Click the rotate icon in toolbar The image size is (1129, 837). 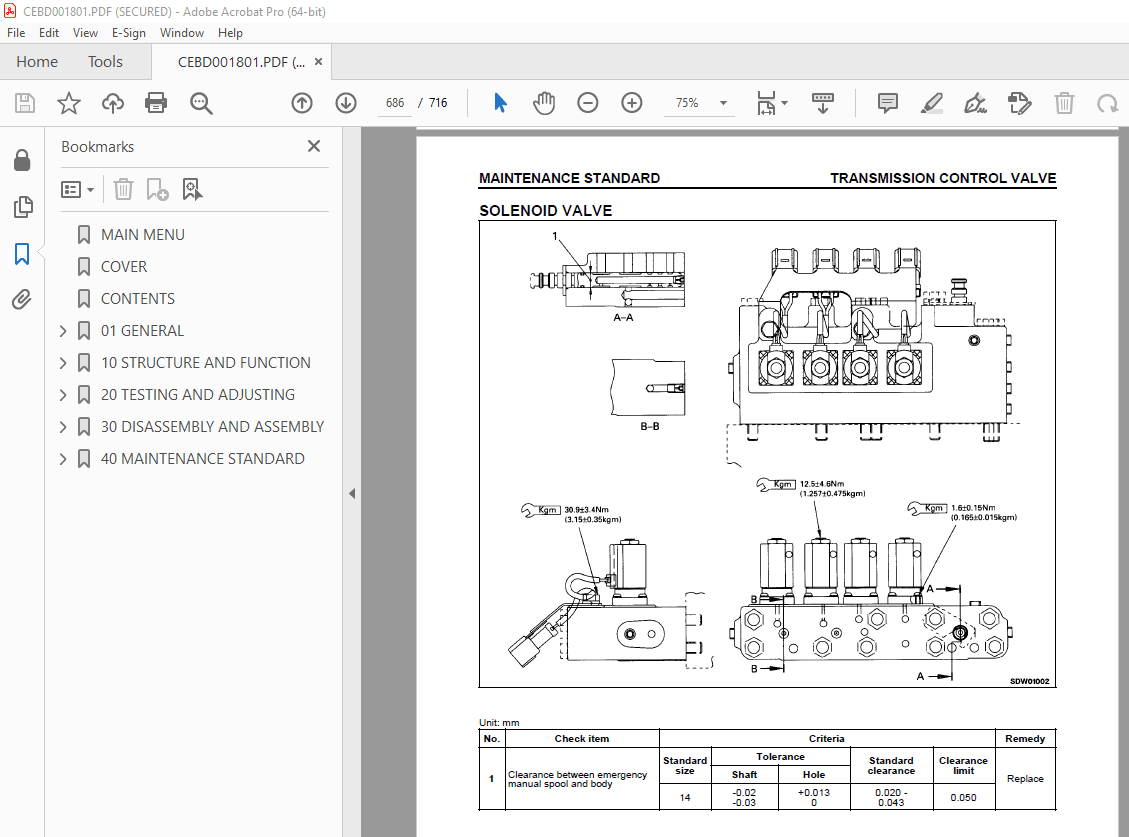tap(1107, 104)
